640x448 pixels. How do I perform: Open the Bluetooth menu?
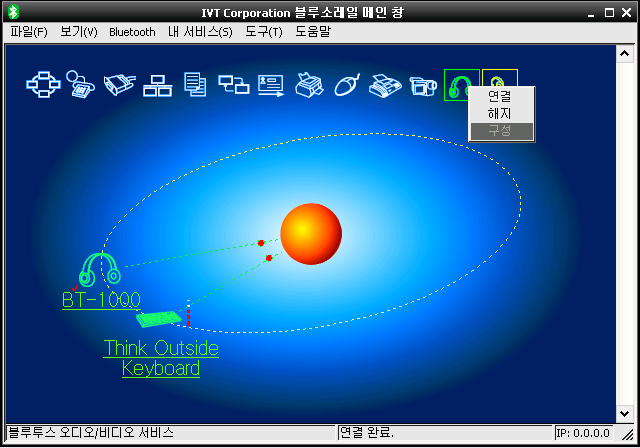coord(132,32)
